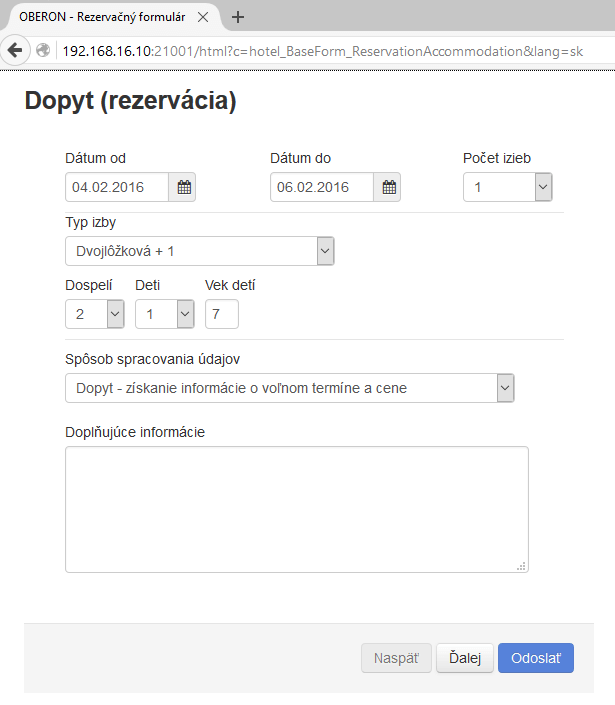Open the Deti count dropdown

click(164, 314)
